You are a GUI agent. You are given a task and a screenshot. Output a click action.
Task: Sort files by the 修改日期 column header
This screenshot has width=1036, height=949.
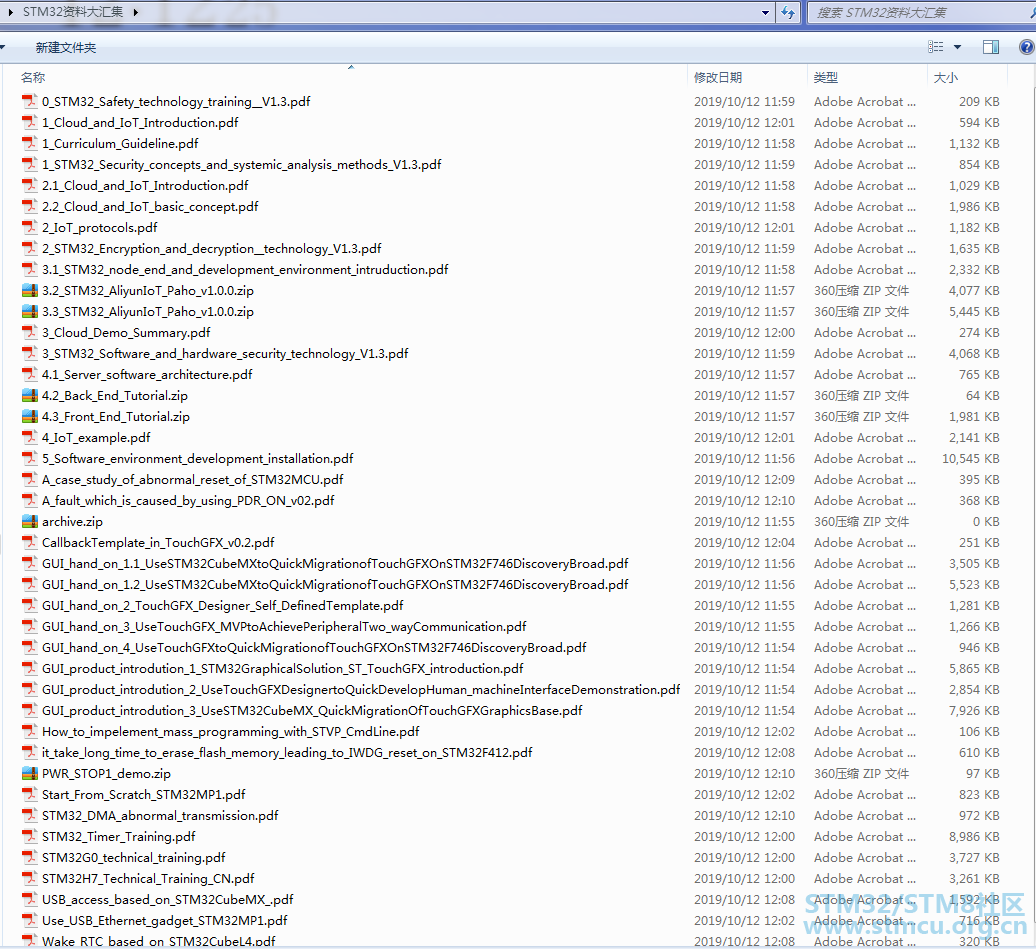coord(718,77)
